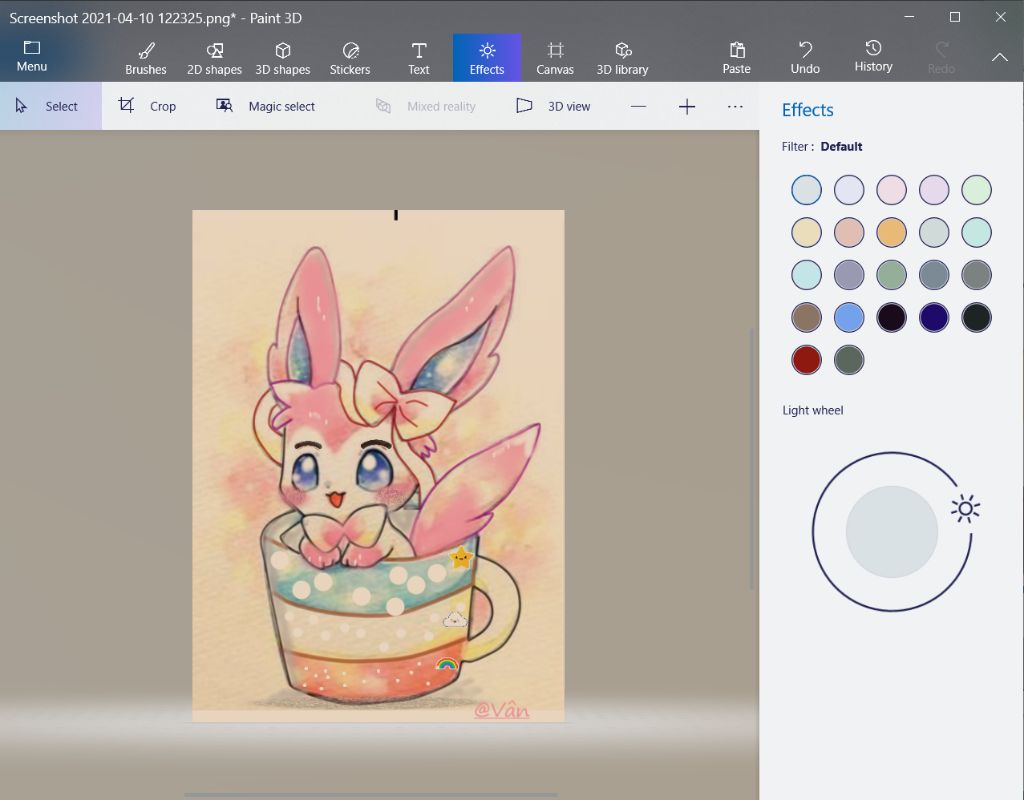Open the Brushes tool tab
Screen dimensions: 1024x800
tap(146, 58)
